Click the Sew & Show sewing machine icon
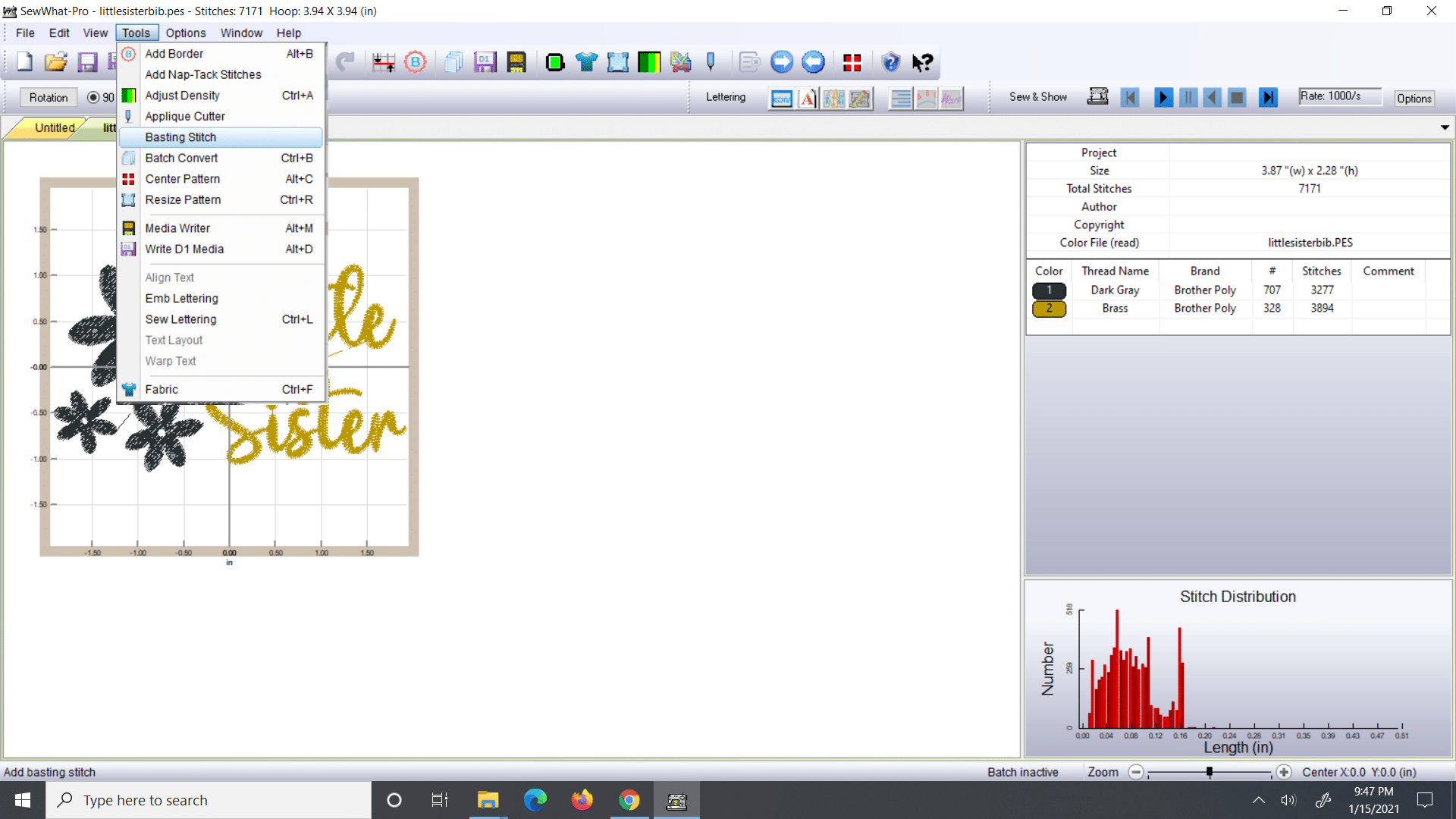The image size is (1456, 819). click(1097, 96)
